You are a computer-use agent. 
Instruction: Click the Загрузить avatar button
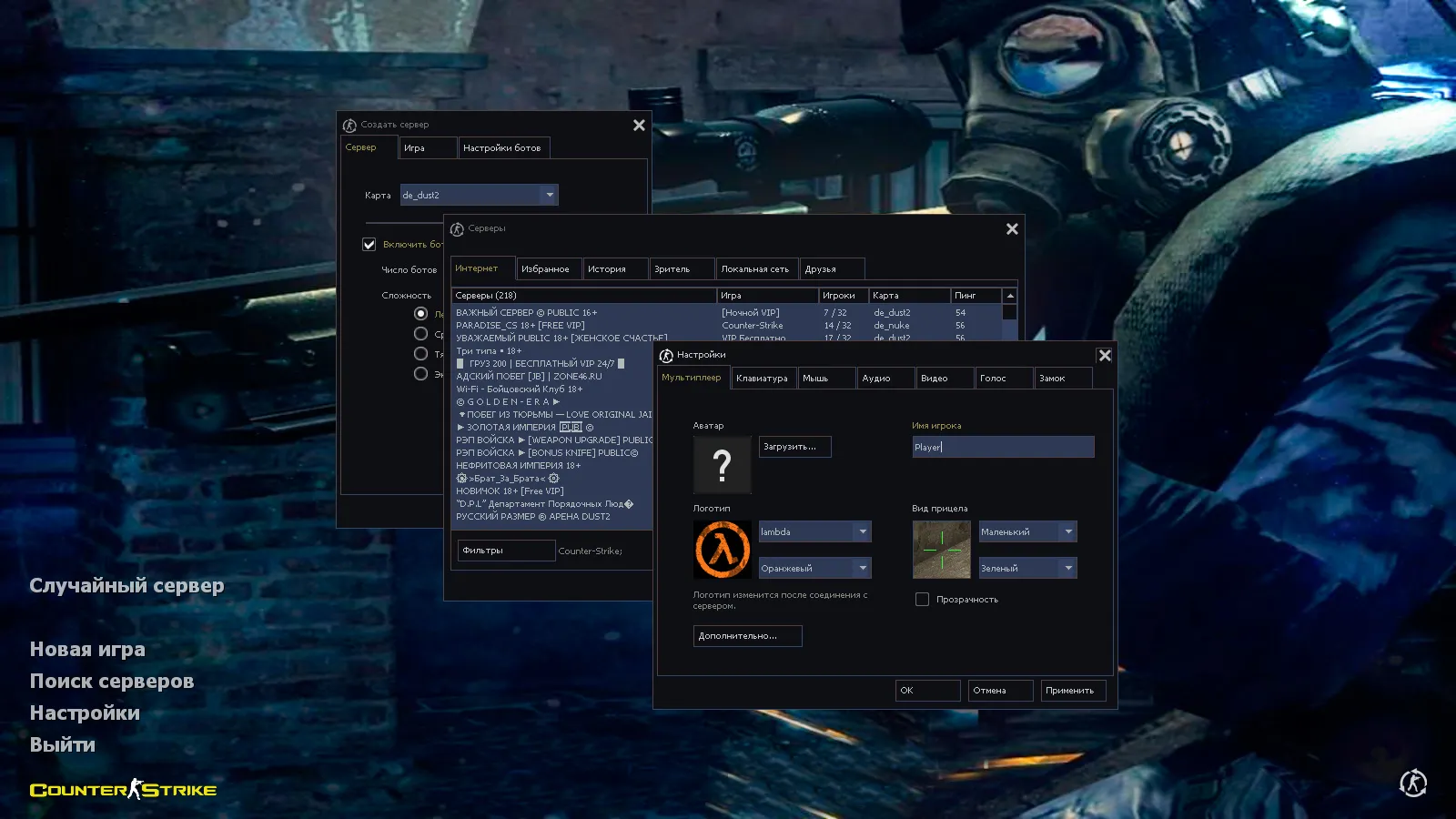click(794, 447)
